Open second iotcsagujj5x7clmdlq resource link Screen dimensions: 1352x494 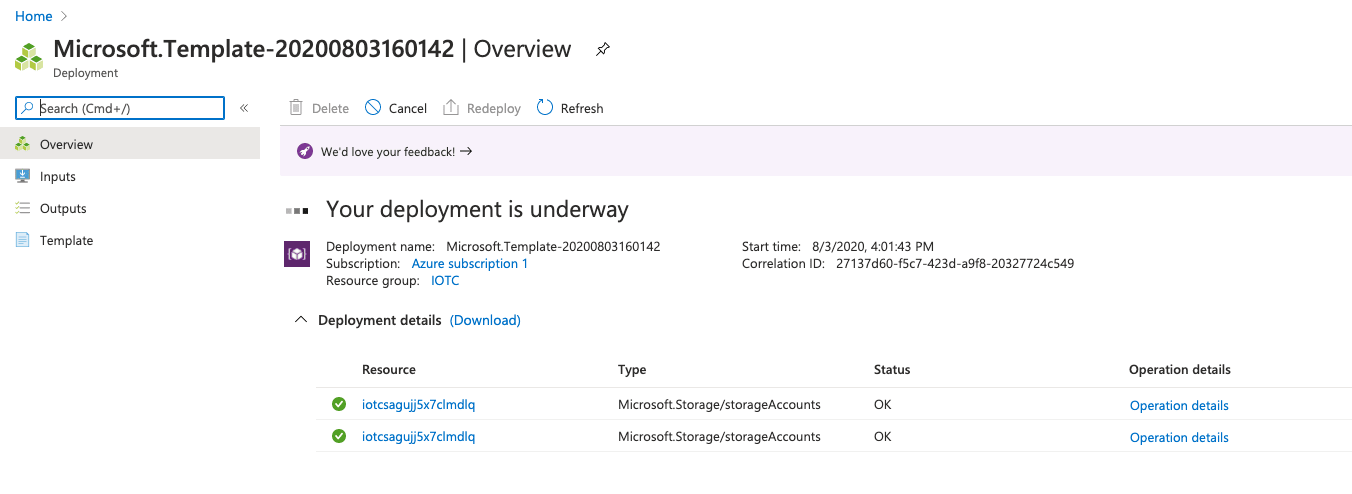click(418, 437)
